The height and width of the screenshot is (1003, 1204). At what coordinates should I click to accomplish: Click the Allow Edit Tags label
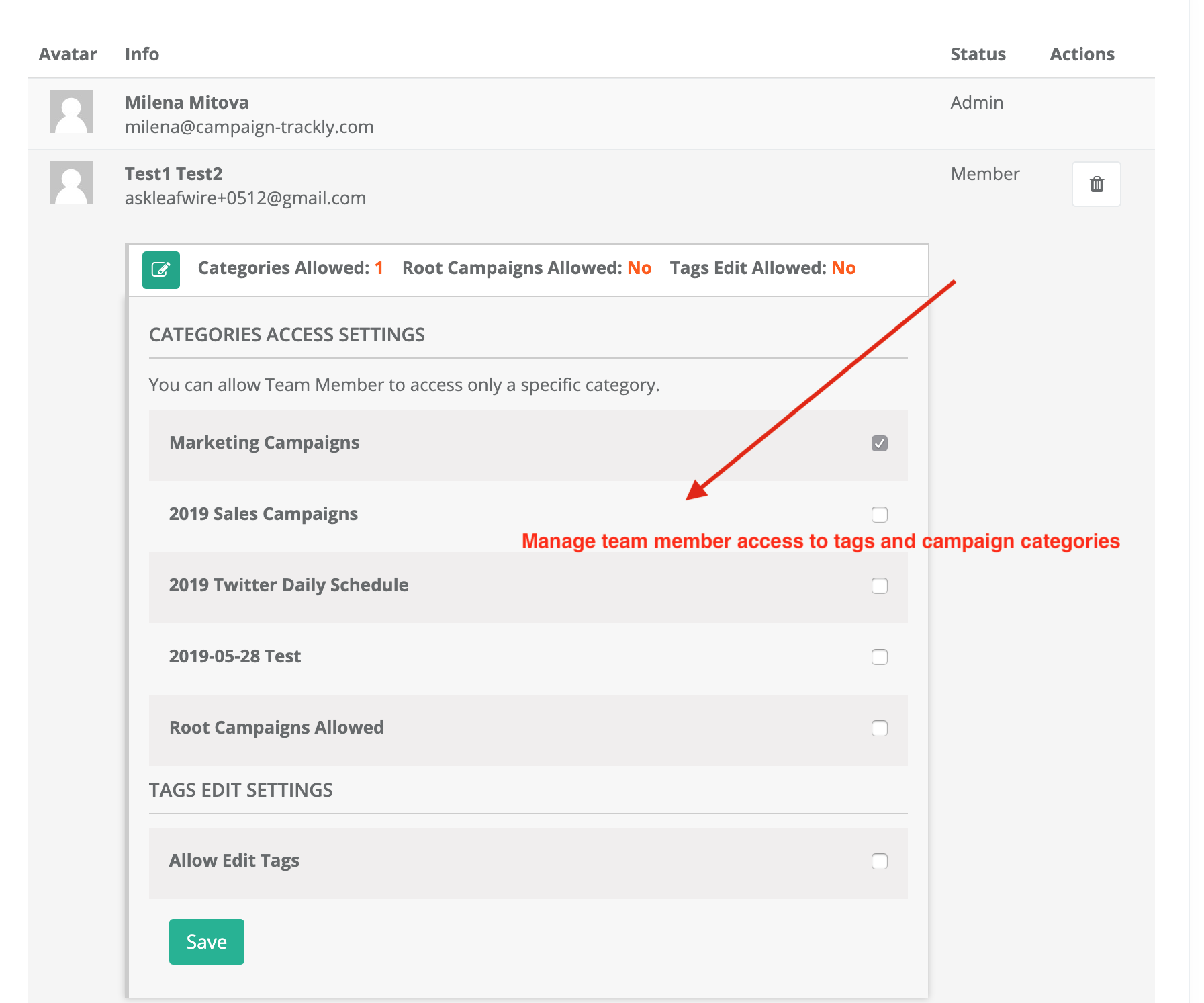pyautogui.click(x=234, y=861)
